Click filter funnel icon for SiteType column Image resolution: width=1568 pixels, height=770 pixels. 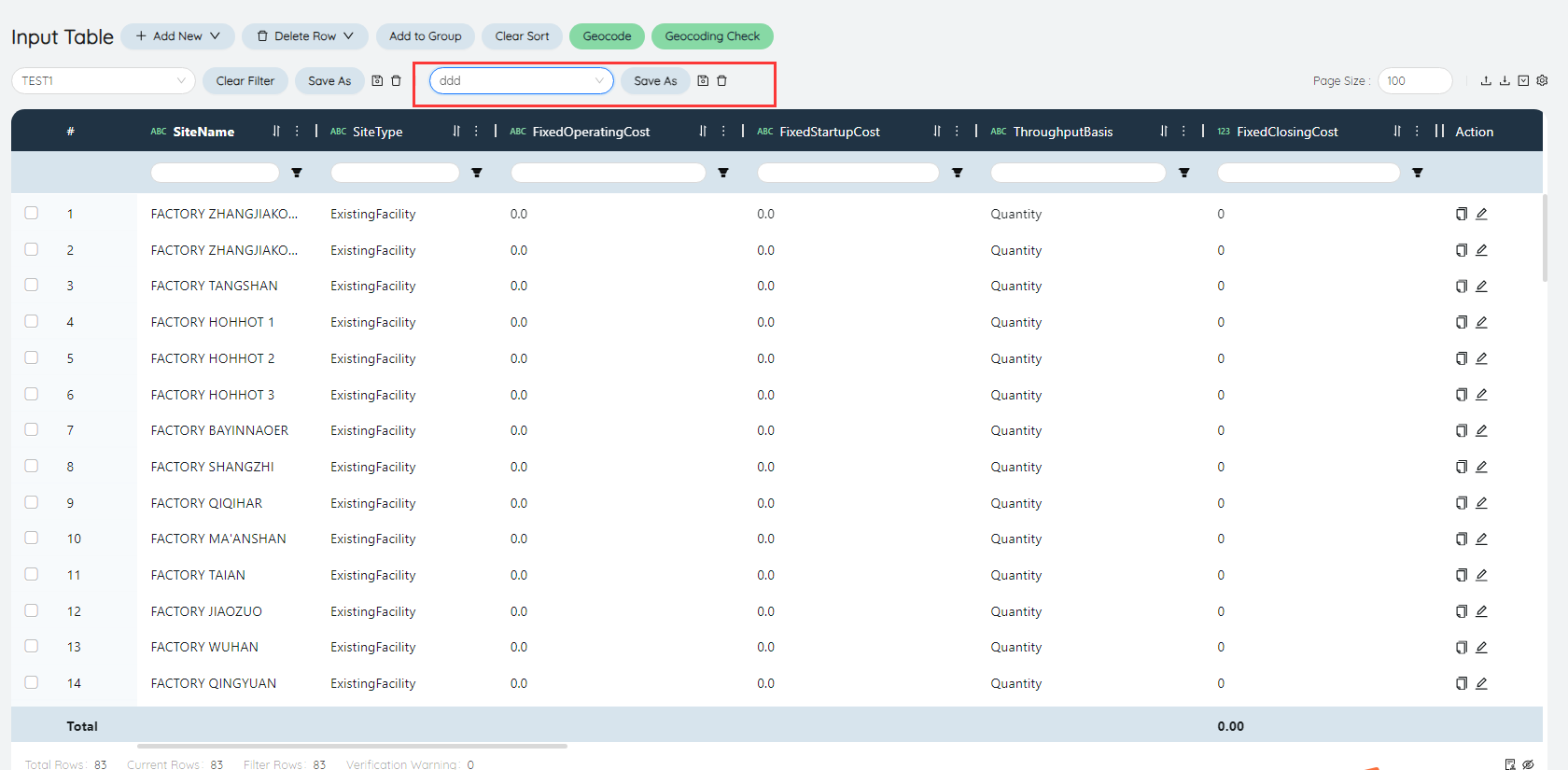coord(477,173)
